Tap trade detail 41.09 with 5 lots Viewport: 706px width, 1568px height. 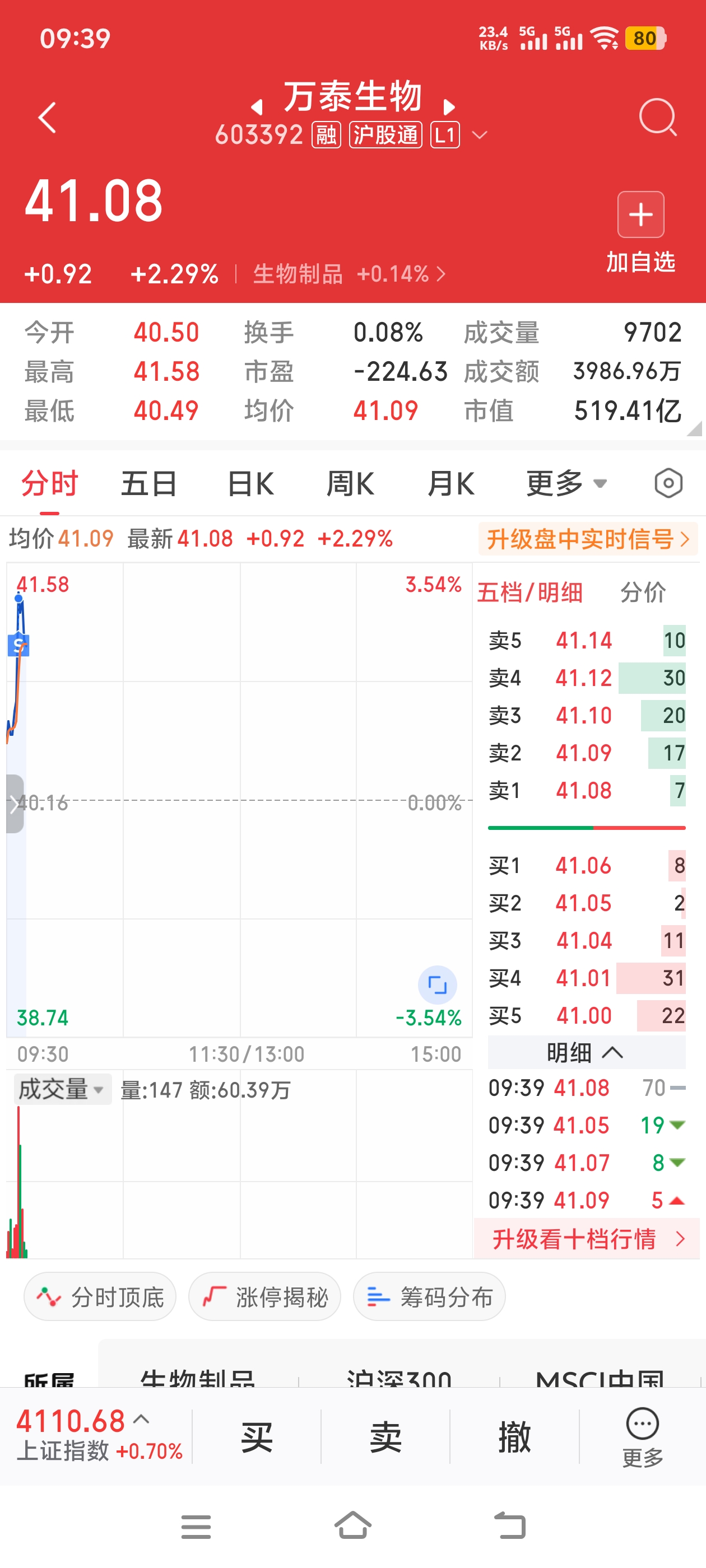point(587,1200)
